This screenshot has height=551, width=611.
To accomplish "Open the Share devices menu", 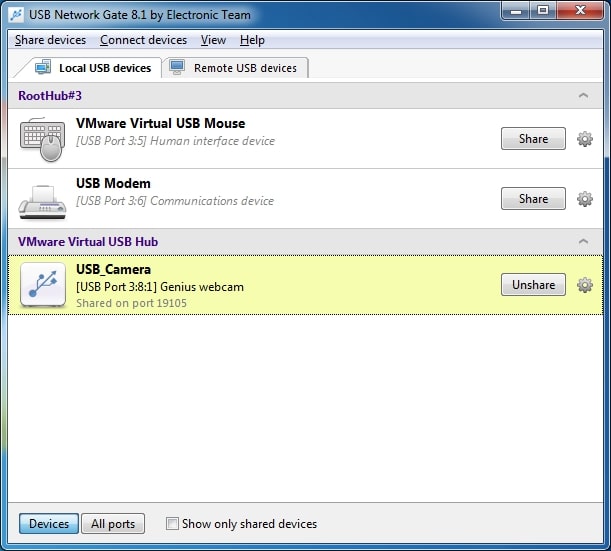I will [50, 40].
